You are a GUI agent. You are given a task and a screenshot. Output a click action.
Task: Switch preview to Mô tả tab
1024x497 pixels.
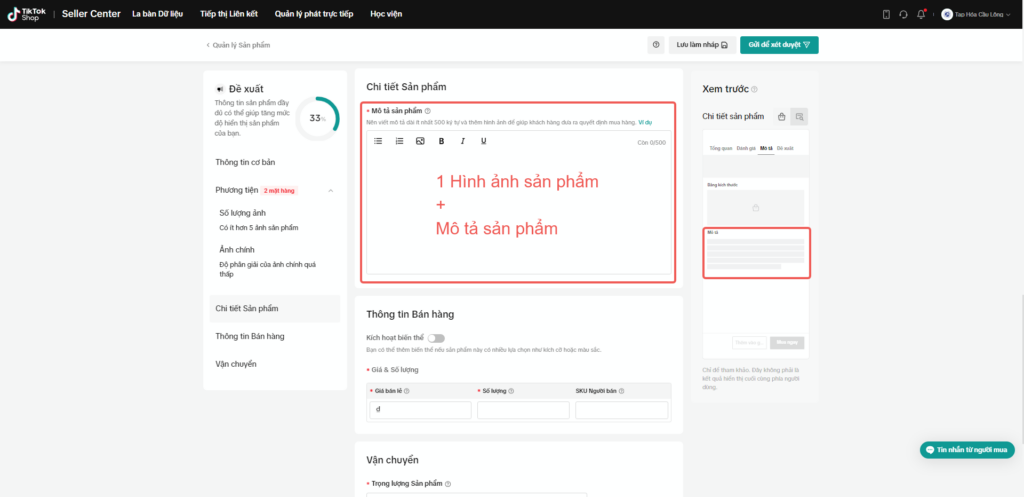(766, 148)
